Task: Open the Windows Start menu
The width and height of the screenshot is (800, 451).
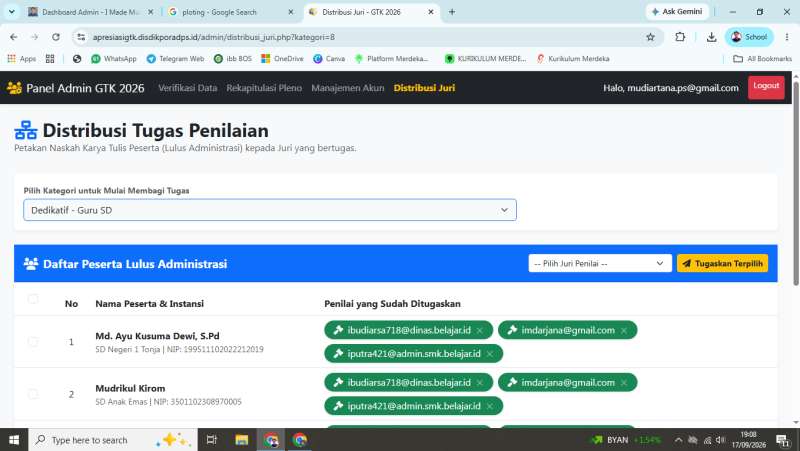Action: coord(14,440)
